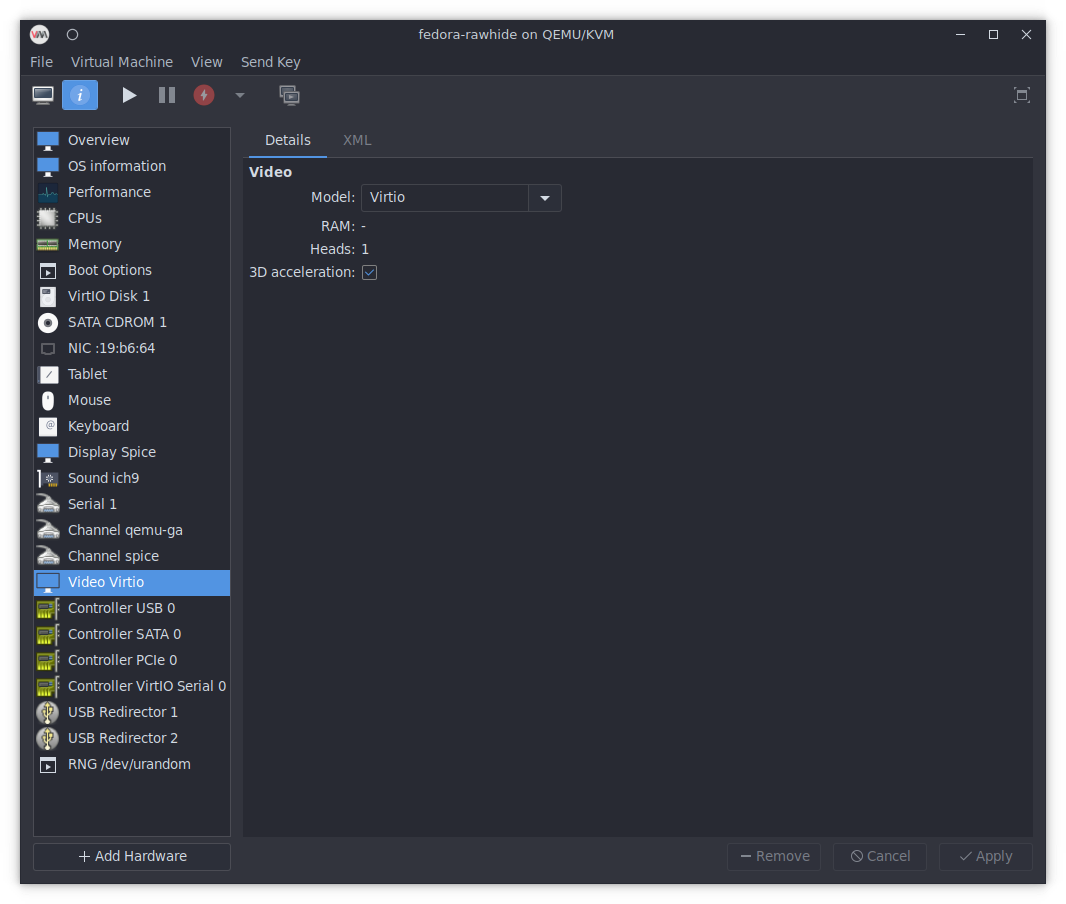This screenshot has height=904, width=1066.
Task: Disable the 3D acceleration checkbox
Action: 370,272
